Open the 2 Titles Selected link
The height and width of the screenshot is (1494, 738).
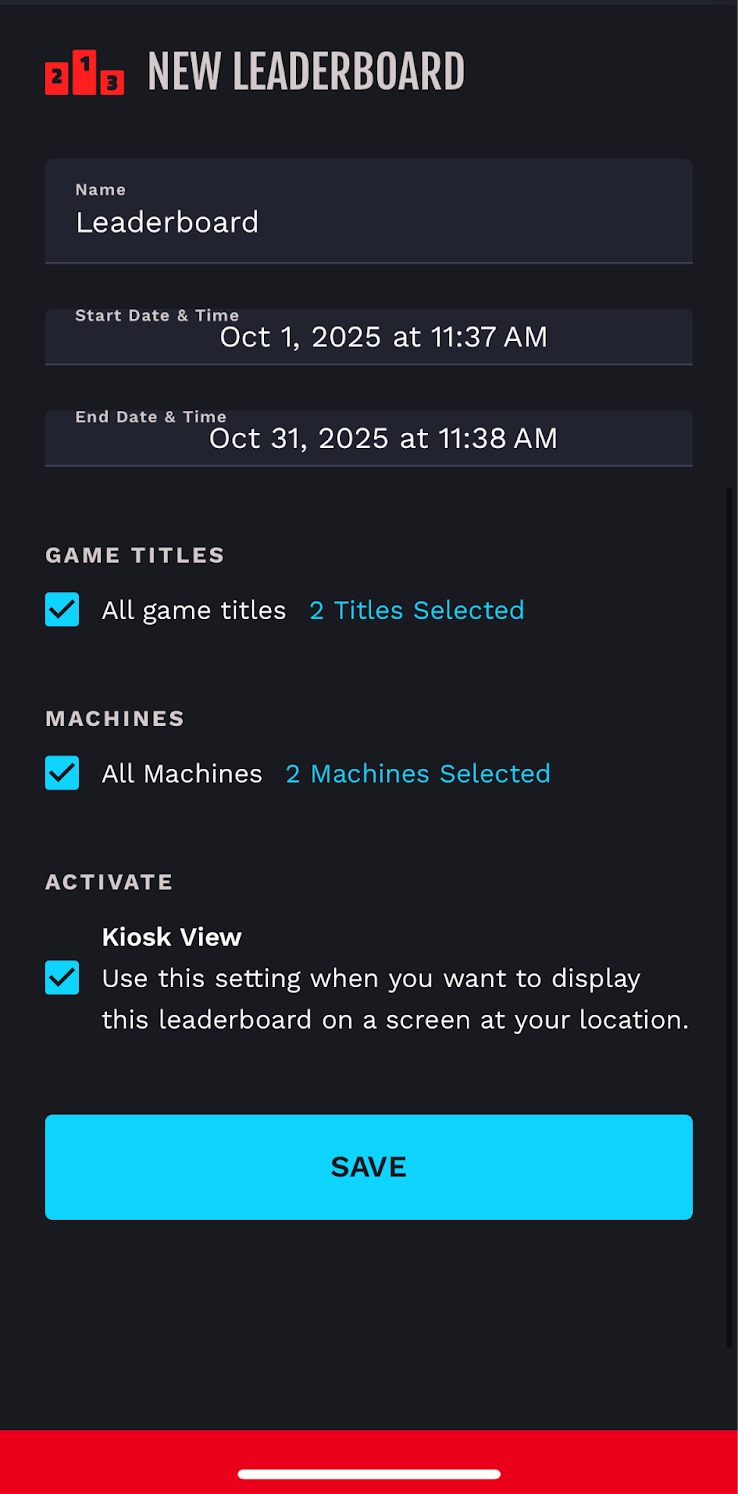pyautogui.click(x=416, y=610)
